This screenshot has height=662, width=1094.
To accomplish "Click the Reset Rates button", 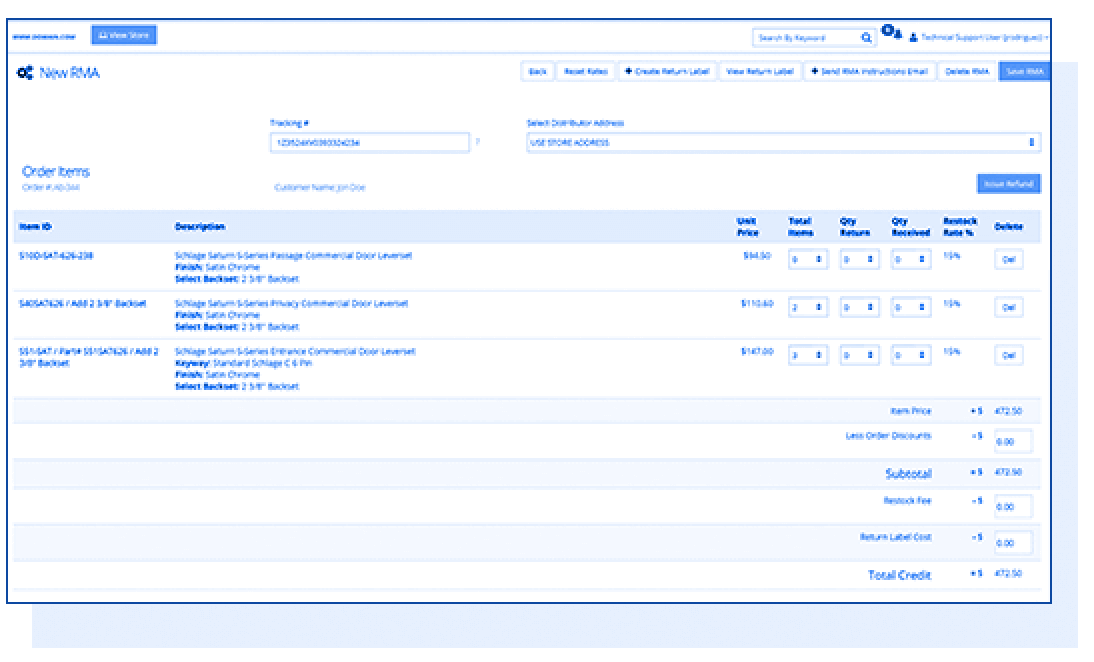I will [x=585, y=72].
